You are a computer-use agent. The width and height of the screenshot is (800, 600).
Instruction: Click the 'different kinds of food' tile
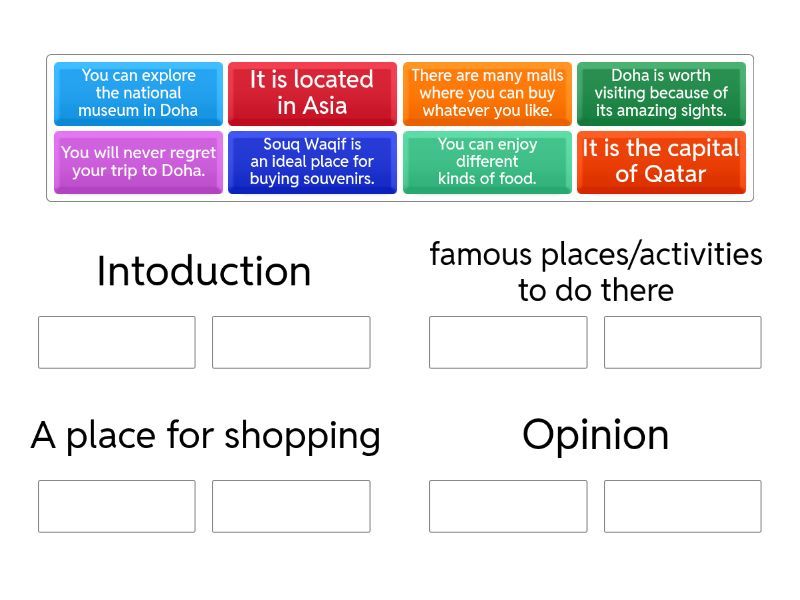point(487,161)
